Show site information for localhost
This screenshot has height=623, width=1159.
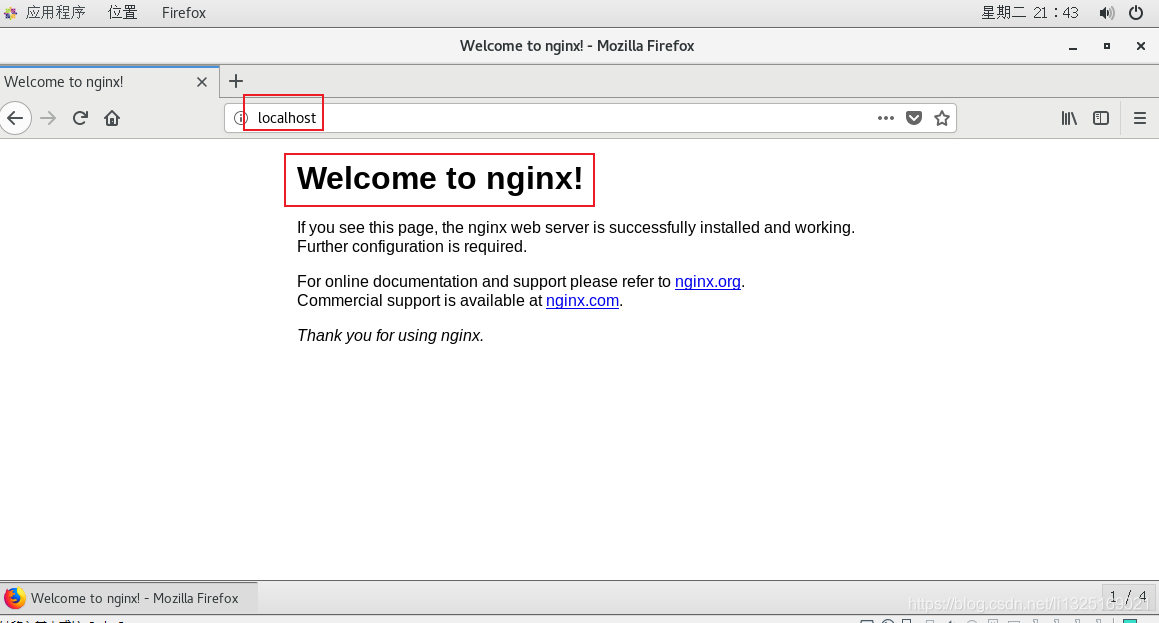(240, 118)
